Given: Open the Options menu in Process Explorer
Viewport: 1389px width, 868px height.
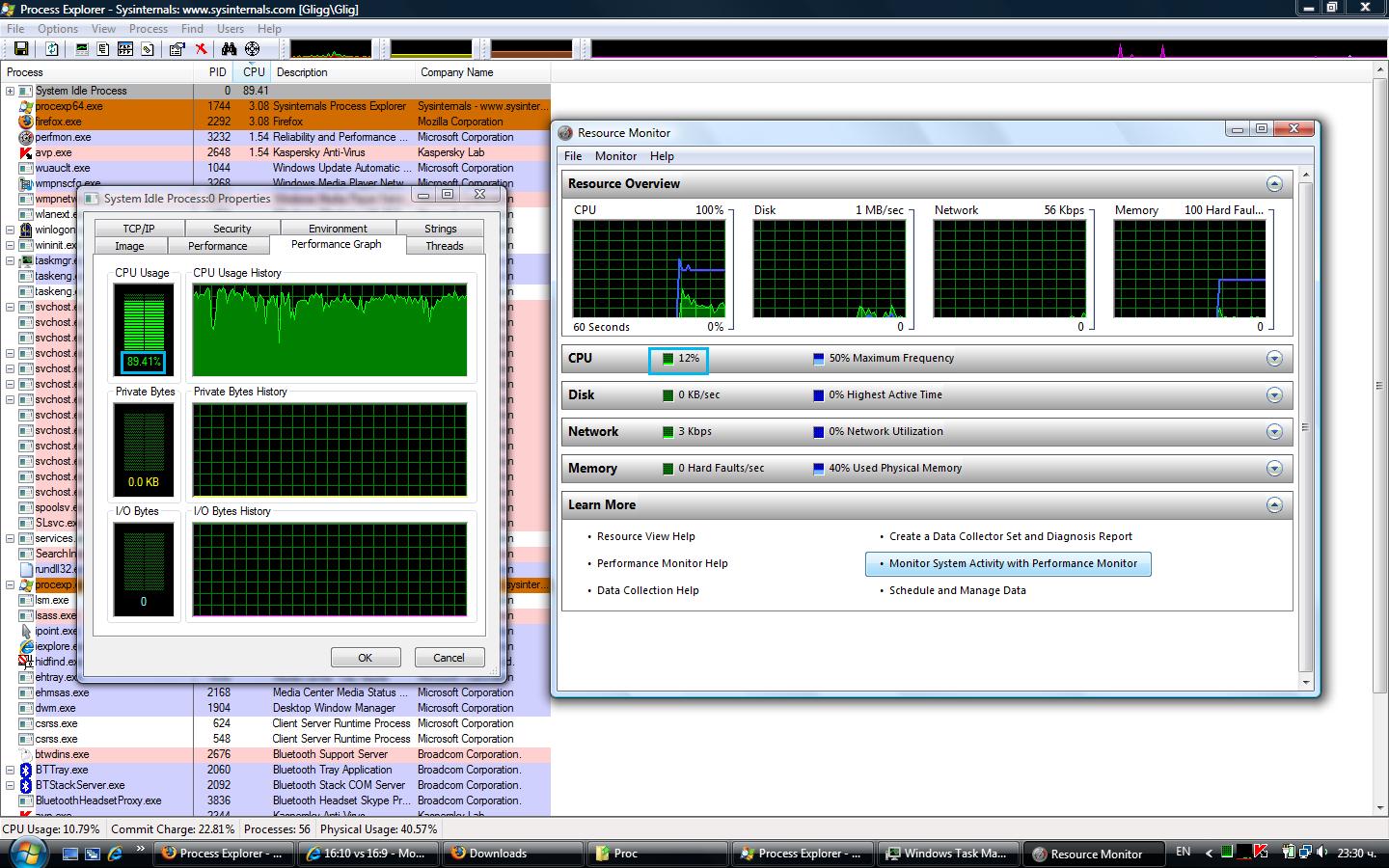Looking at the screenshot, I should [x=58, y=29].
